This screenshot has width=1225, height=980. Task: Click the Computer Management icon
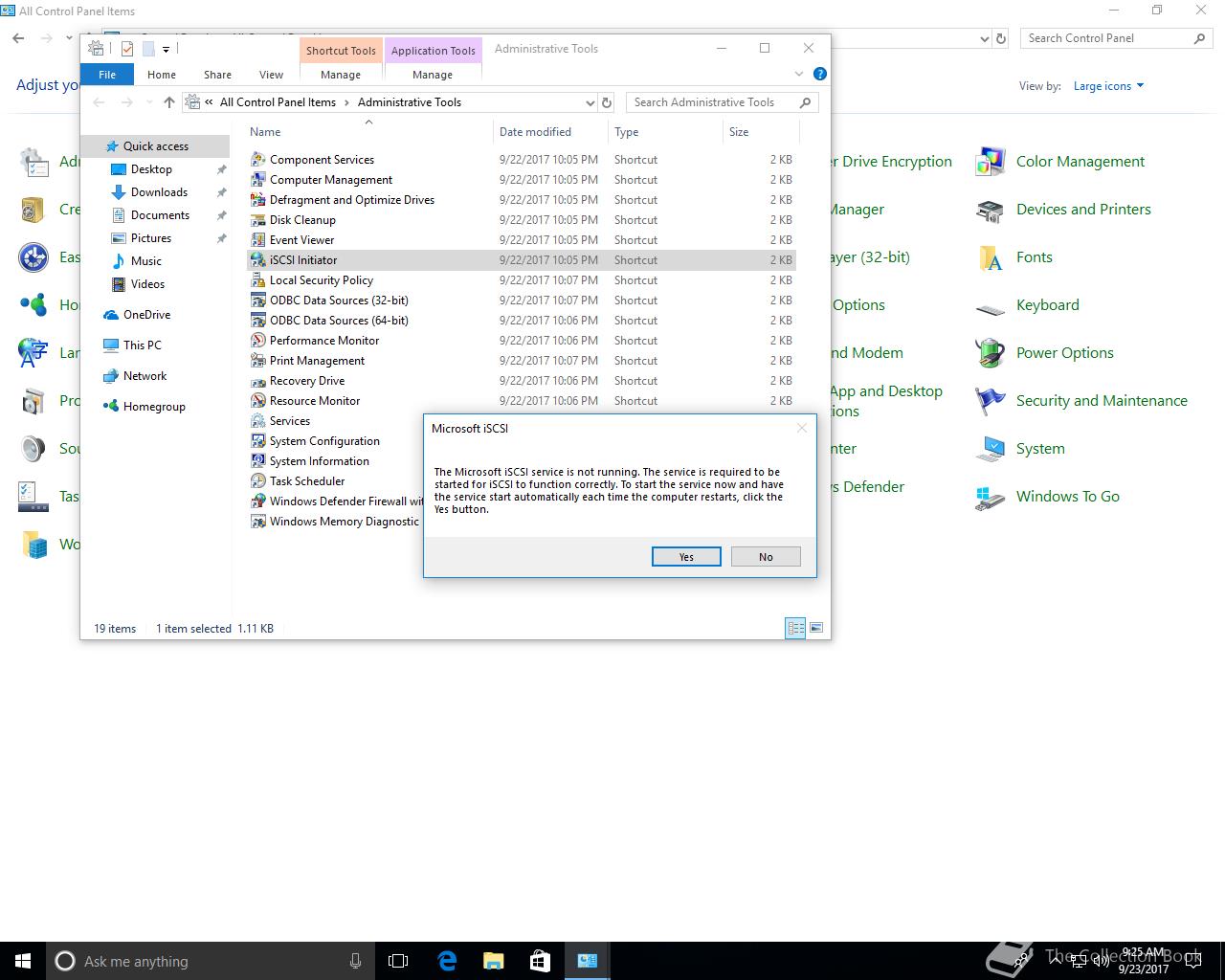coord(257,180)
